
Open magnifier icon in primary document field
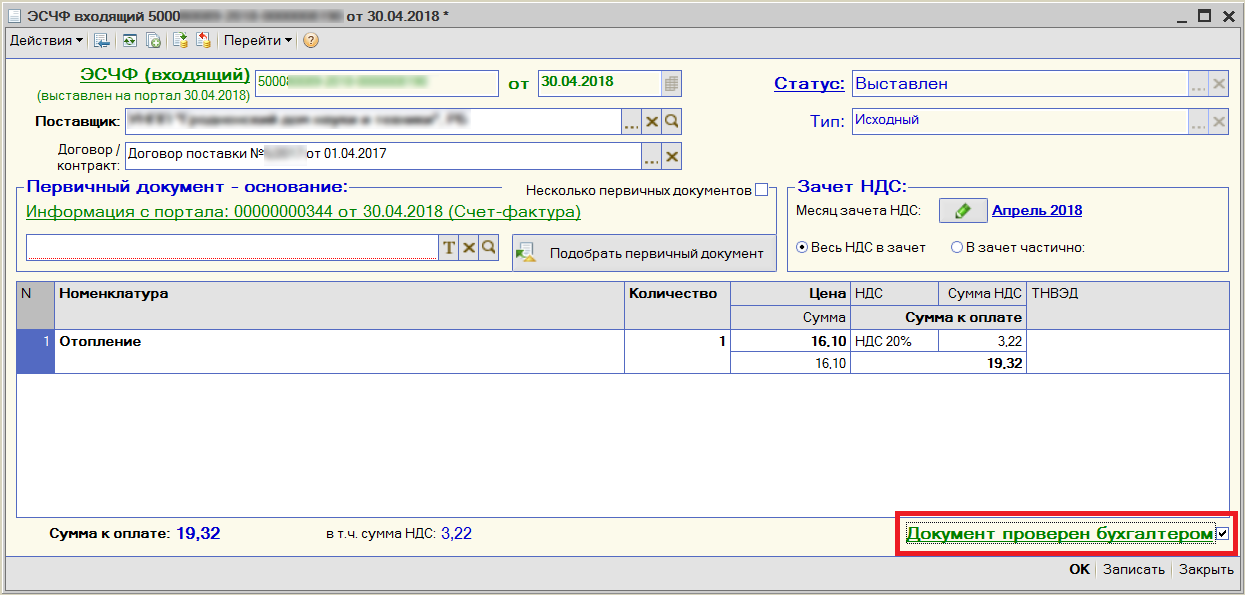[488, 248]
